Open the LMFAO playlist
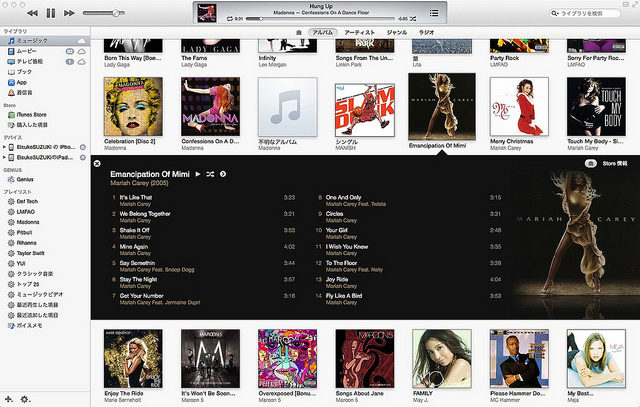This screenshot has width=640, height=407. (x=26, y=212)
